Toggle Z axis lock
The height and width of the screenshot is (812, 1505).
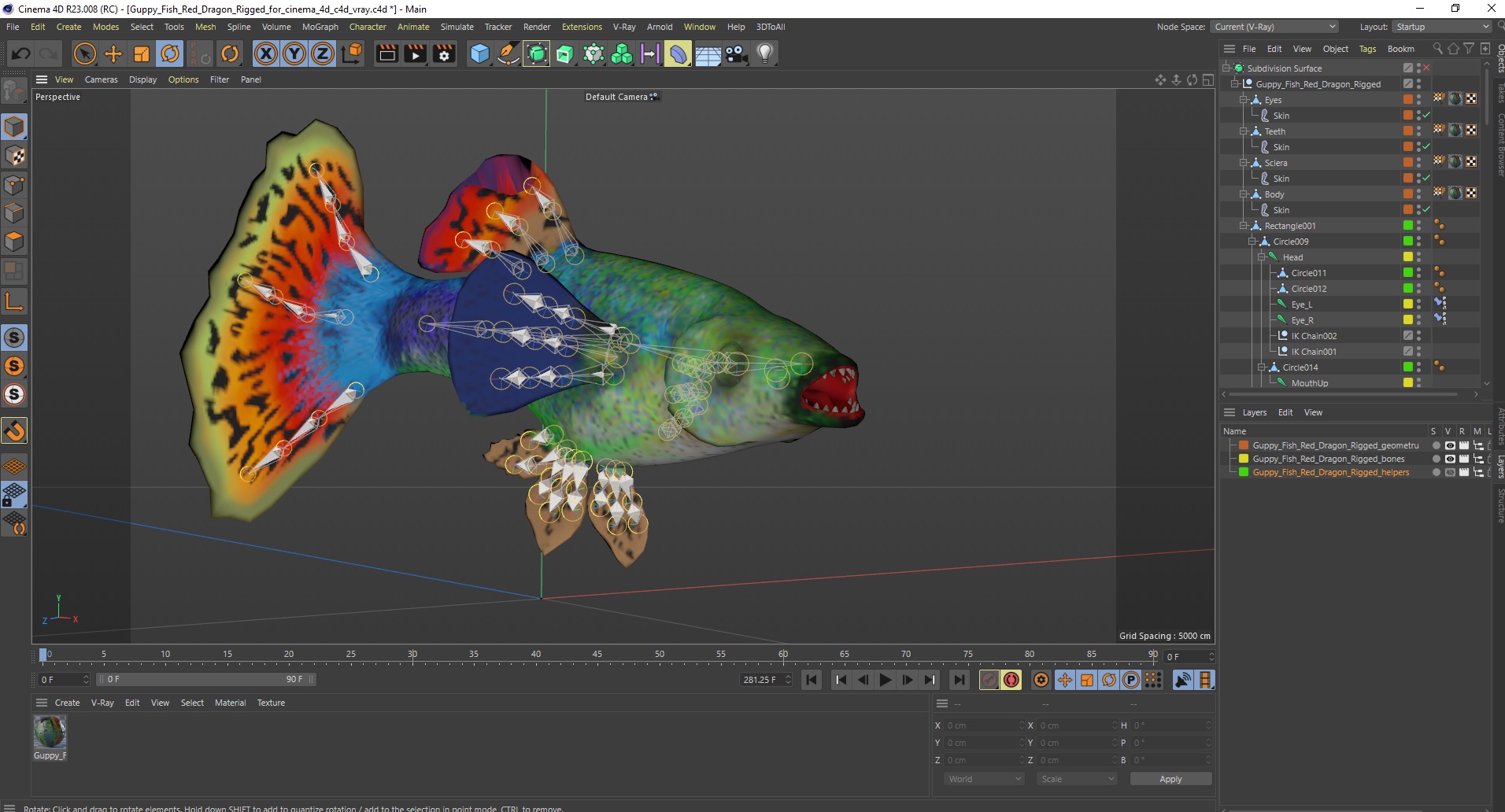(323, 54)
